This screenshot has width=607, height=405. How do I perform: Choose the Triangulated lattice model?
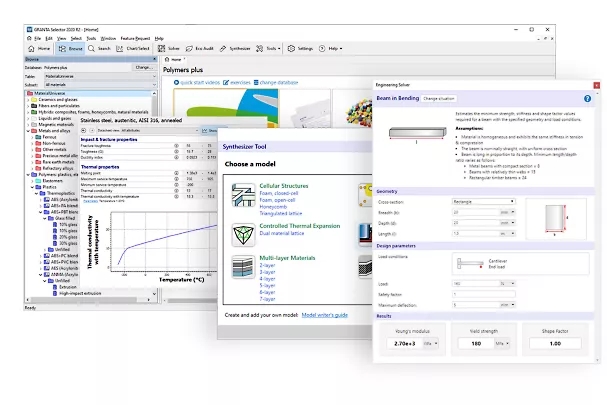tap(281, 213)
